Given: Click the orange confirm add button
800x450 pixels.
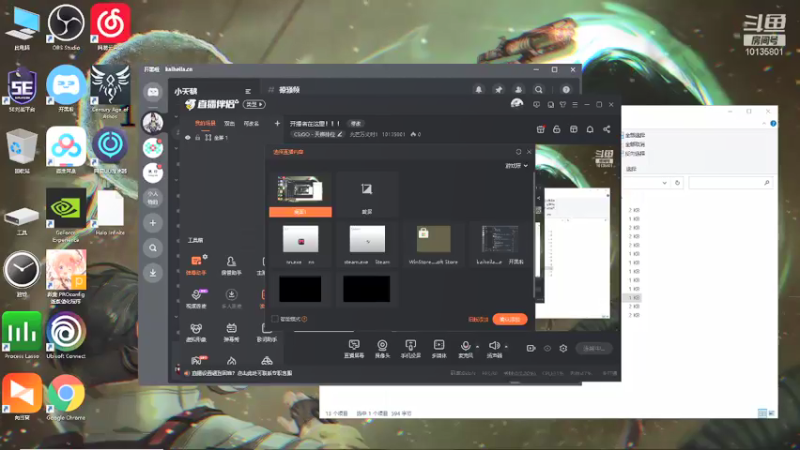Looking at the screenshot, I should click(x=510, y=319).
